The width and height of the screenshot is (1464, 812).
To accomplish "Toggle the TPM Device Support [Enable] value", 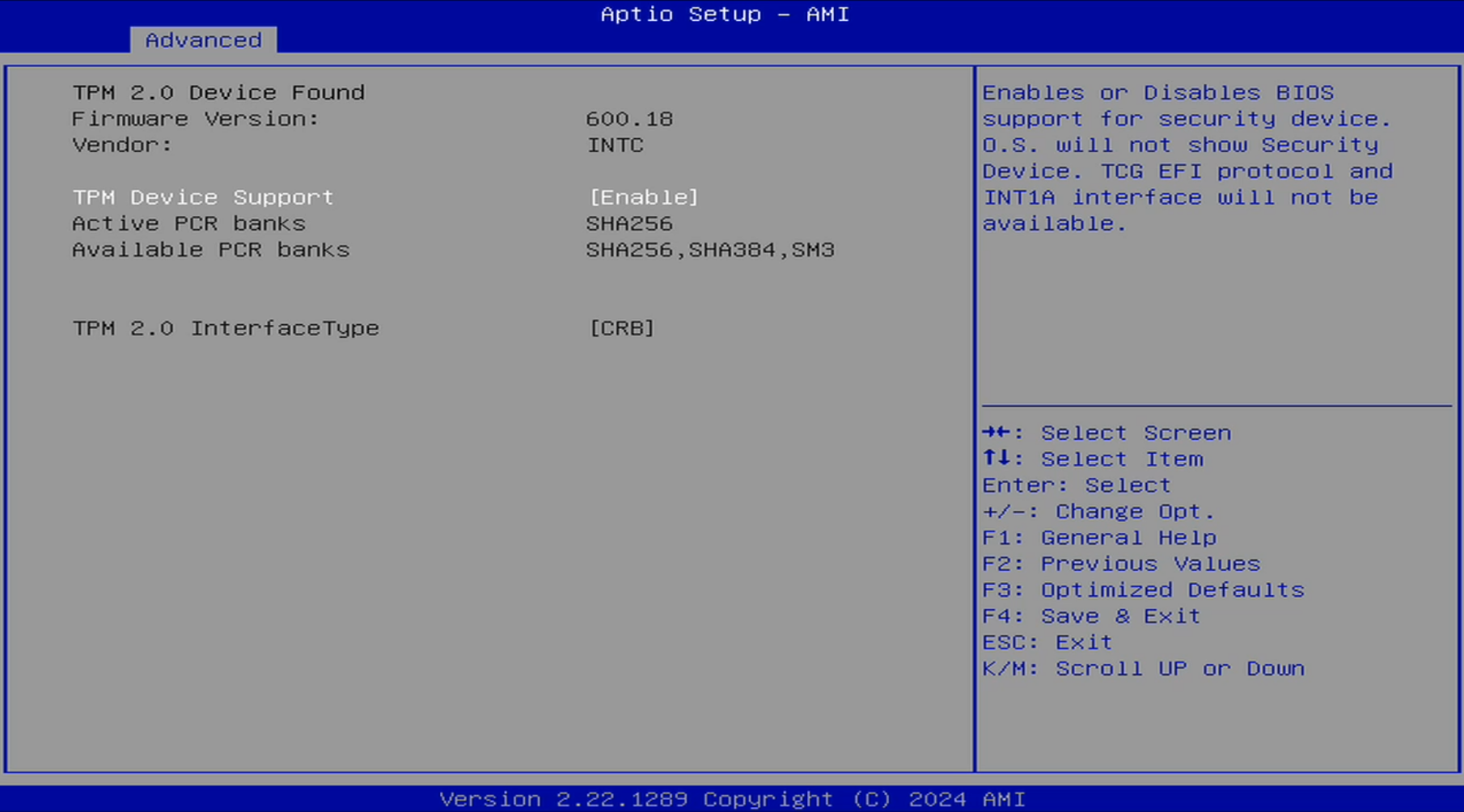I will (x=643, y=197).
